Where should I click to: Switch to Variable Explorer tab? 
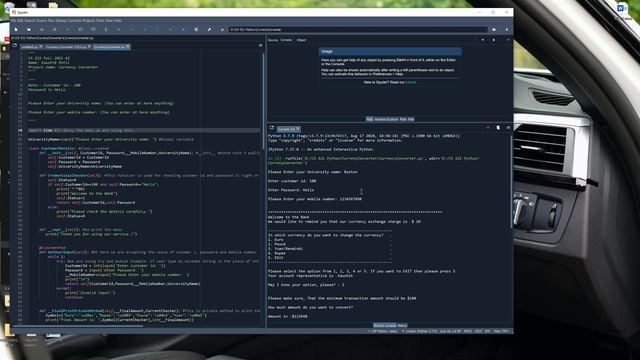pos(386,119)
